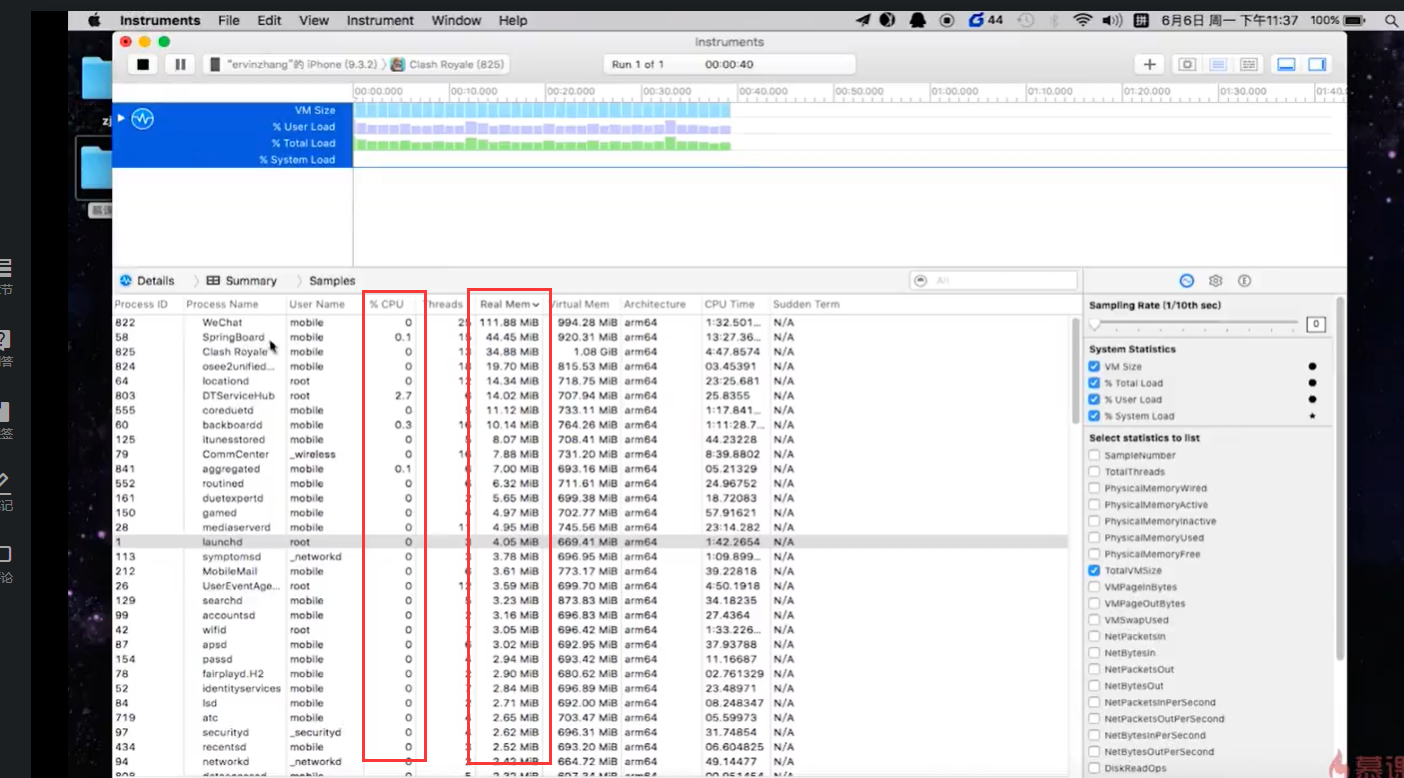This screenshot has width=1404, height=778.
Task: Disable the TotalVMSize statistic
Action: tap(1094, 571)
